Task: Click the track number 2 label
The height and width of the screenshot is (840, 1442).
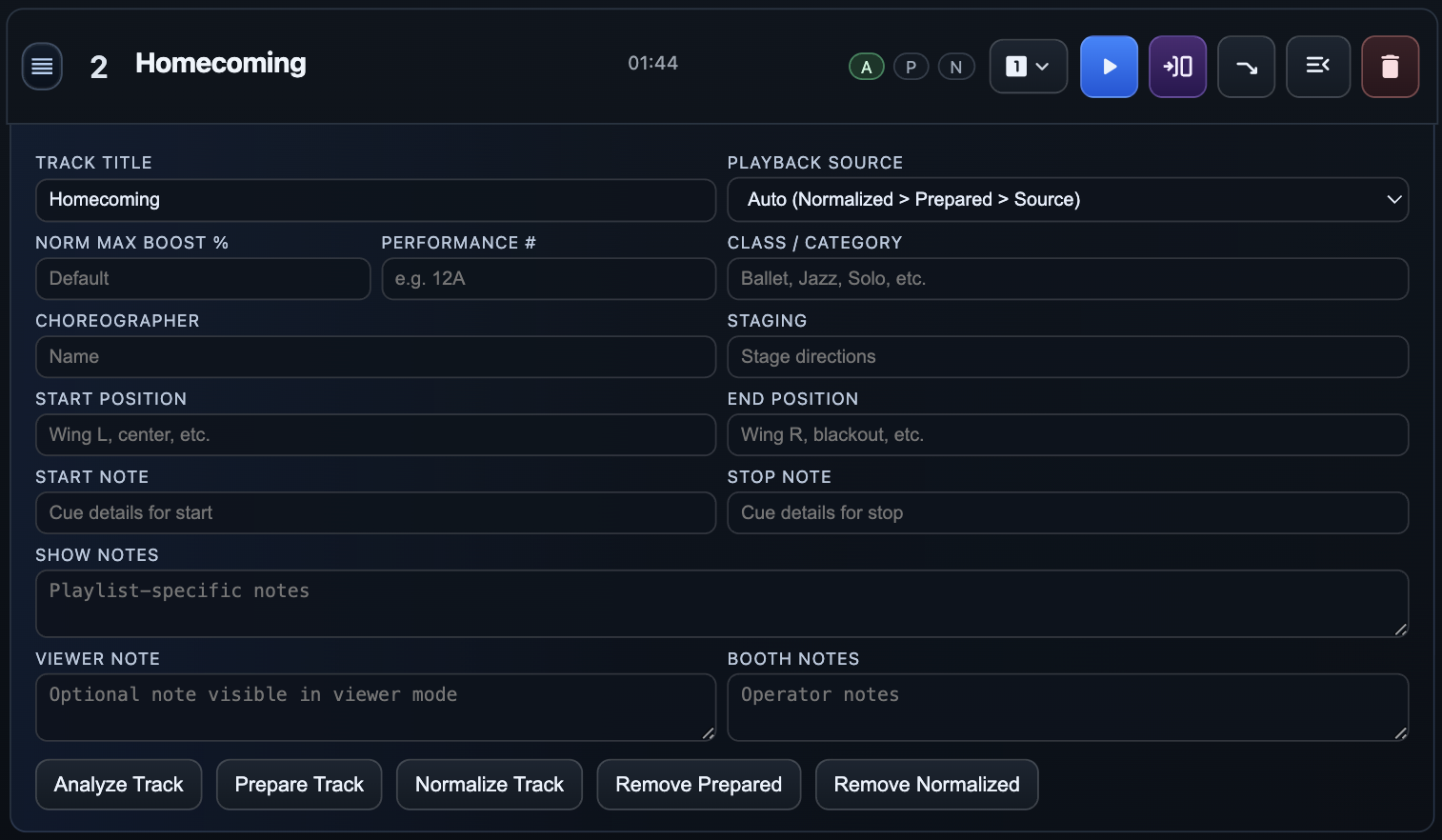Action: click(x=99, y=68)
